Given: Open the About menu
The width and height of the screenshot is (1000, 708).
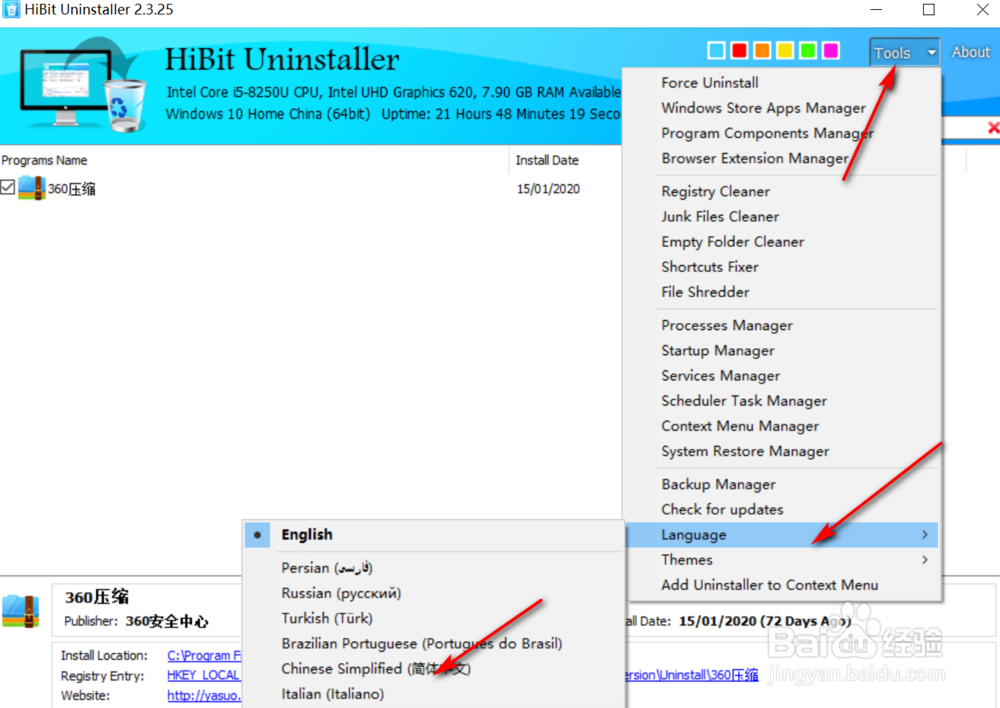Looking at the screenshot, I should click(971, 52).
